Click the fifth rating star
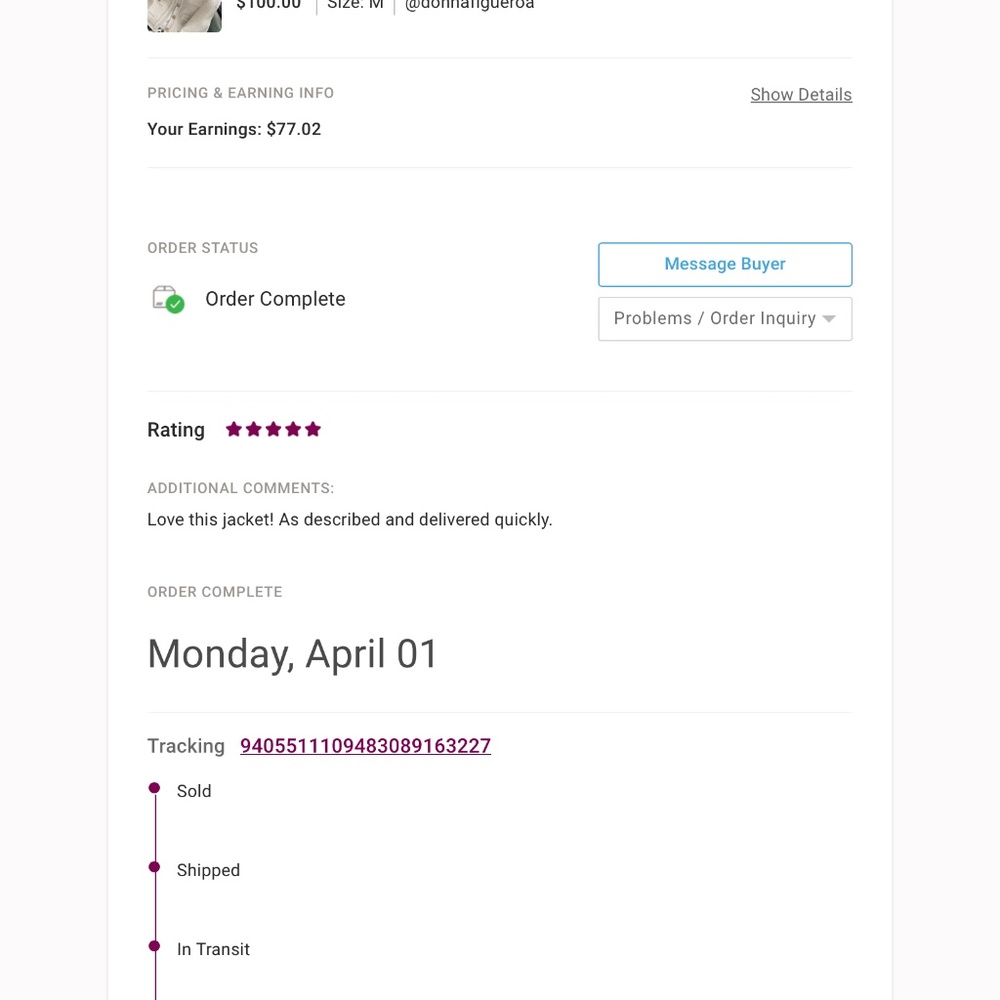Screen dimensions: 1000x1000 [312, 429]
